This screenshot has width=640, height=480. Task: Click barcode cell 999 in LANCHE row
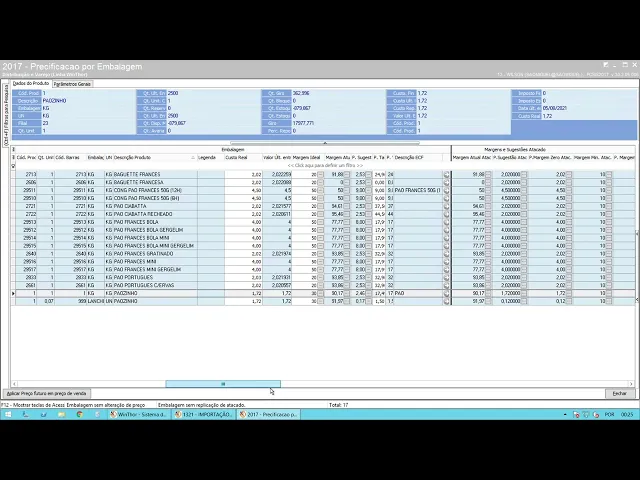pyautogui.click(x=70, y=301)
